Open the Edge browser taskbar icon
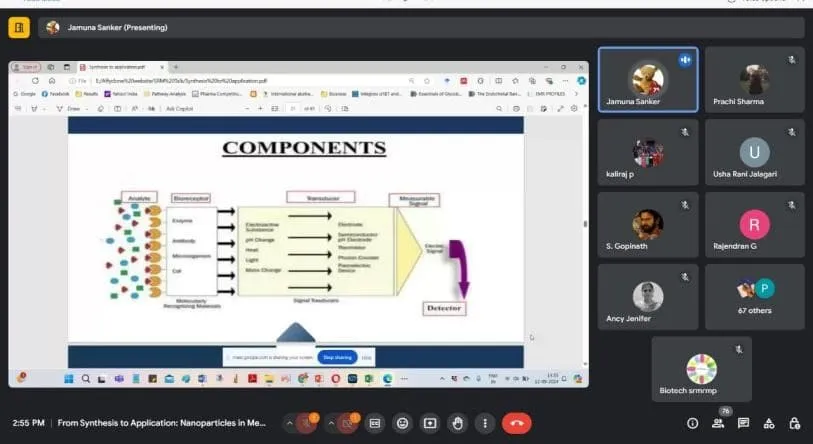 tap(387, 379)
